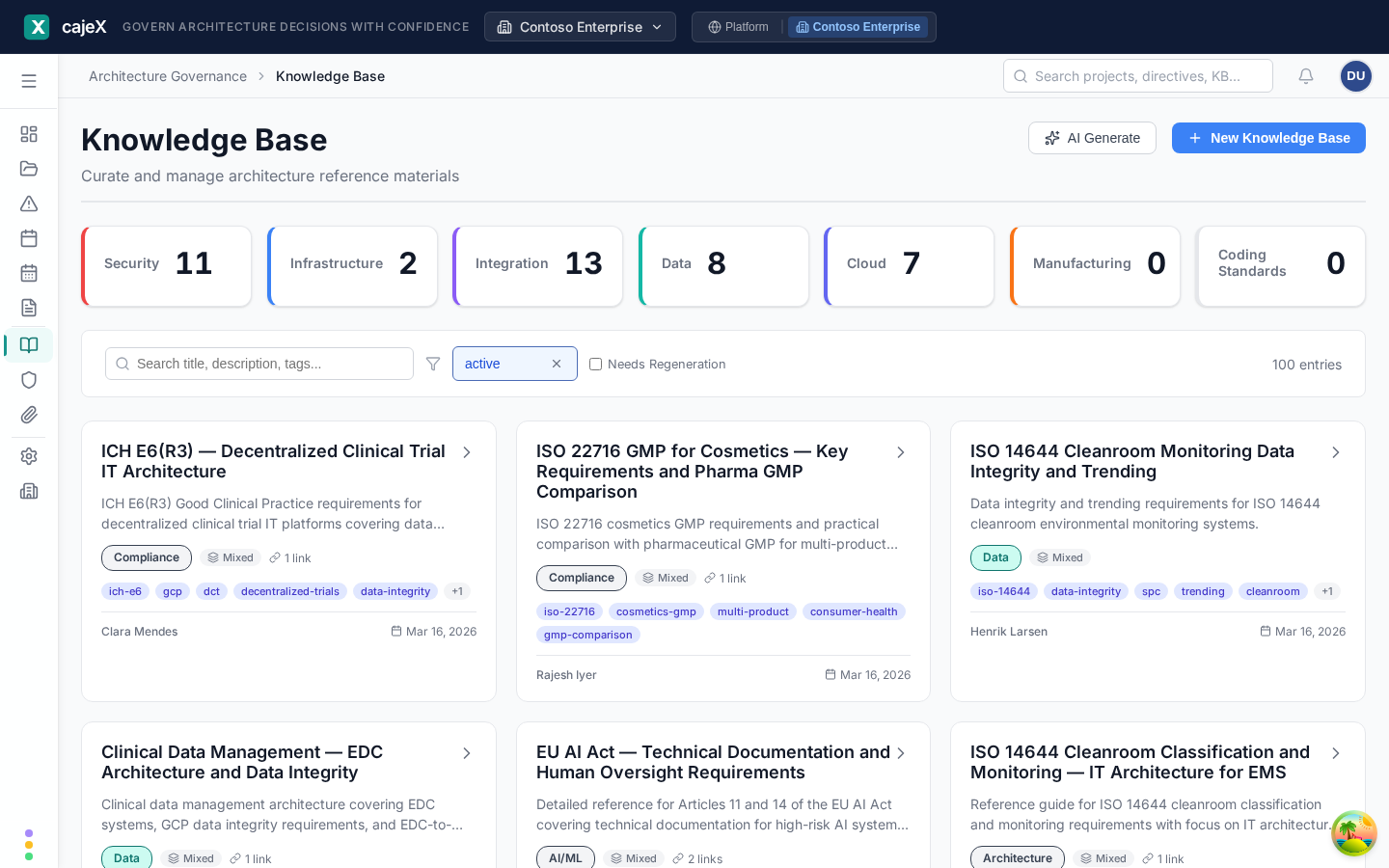This screenshot has height=868, width=1389.
Task: Switch to the Contoso Enterprise scope tab
Action: tap(858, 27)
